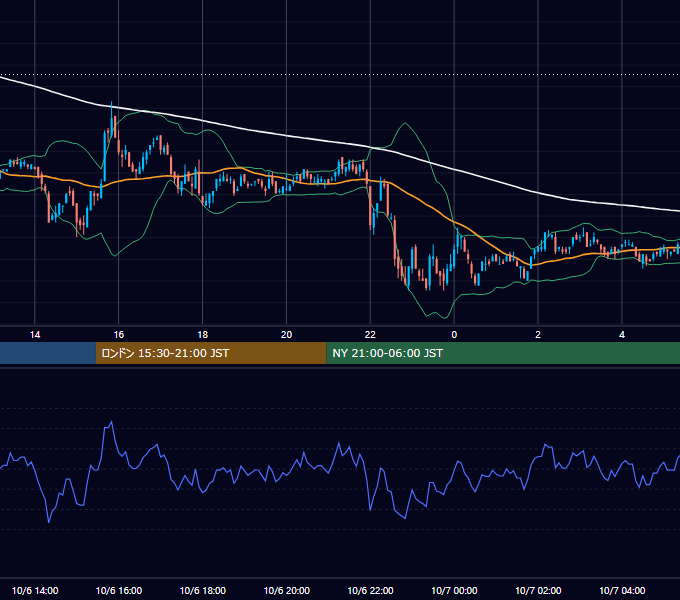The image size is (680, 600).
Task: Click the 16 hour label on price chart
Action: point(118,335)
